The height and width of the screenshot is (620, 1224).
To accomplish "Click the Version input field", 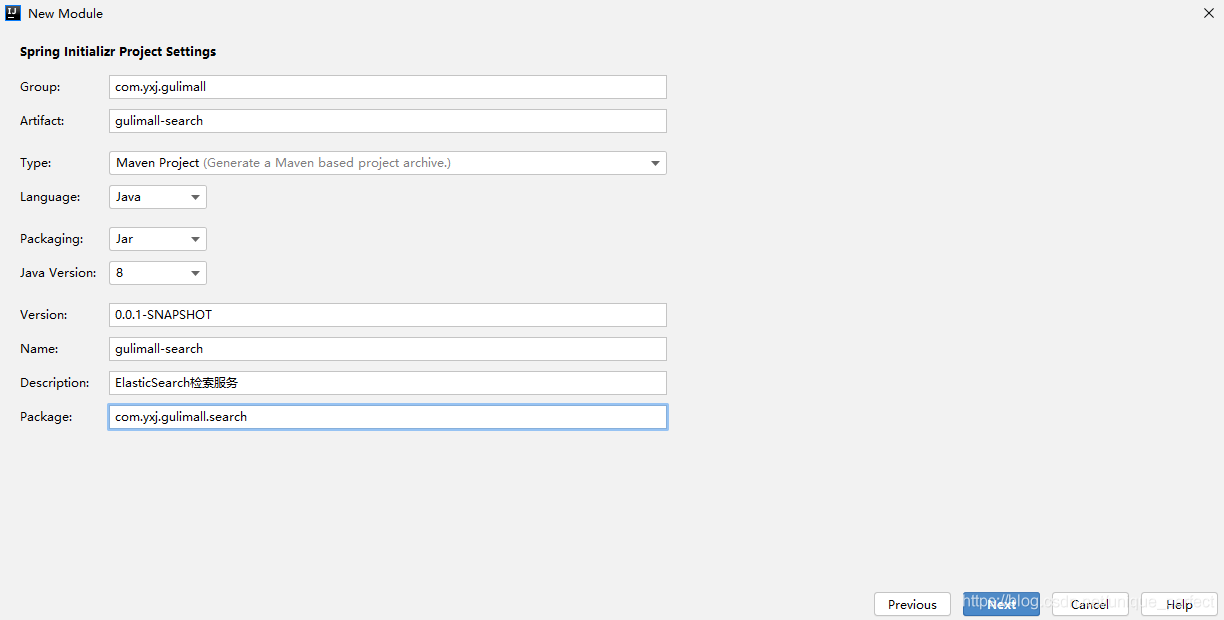I will pos(387,315).
